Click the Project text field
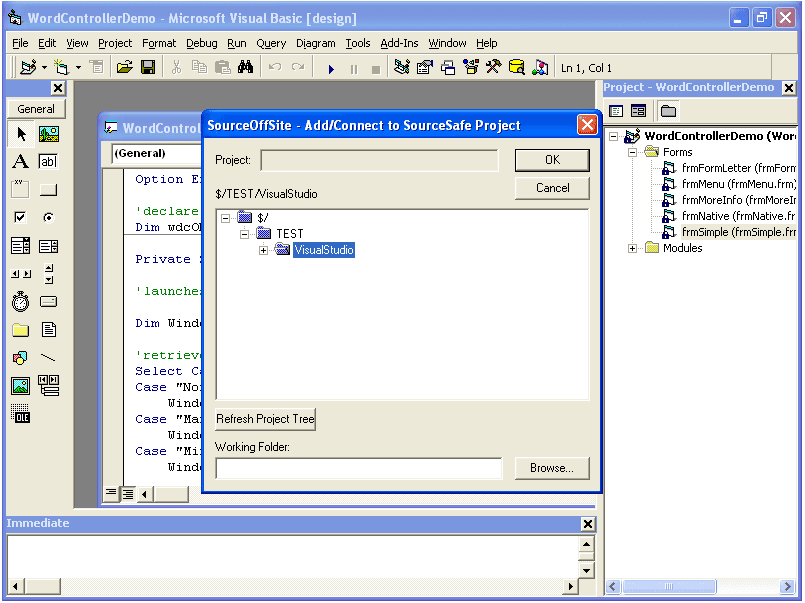This screenshot has width=805, height=603. click(379, 160)
